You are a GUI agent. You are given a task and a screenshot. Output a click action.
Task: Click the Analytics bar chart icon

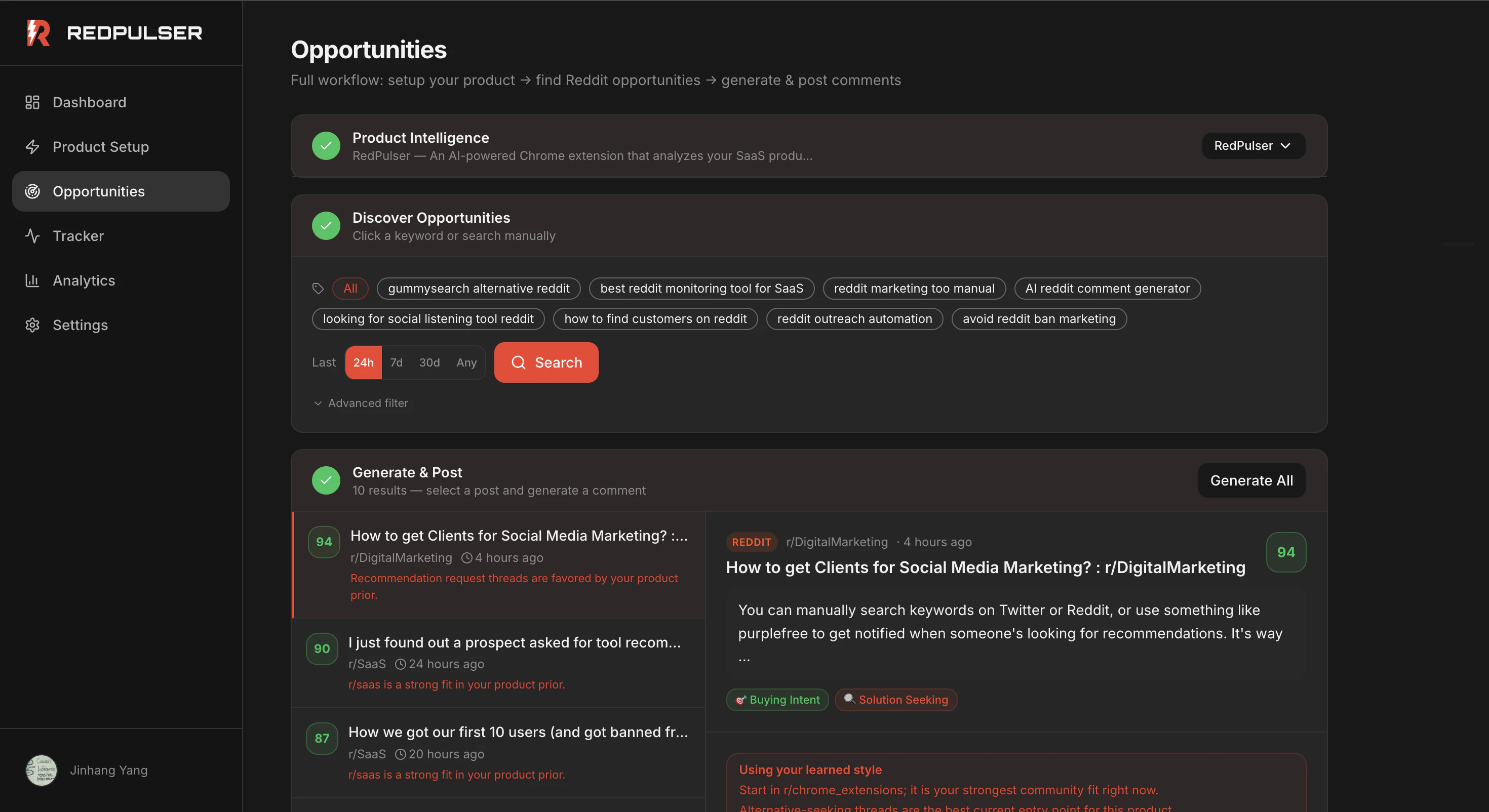coord(32,280)
